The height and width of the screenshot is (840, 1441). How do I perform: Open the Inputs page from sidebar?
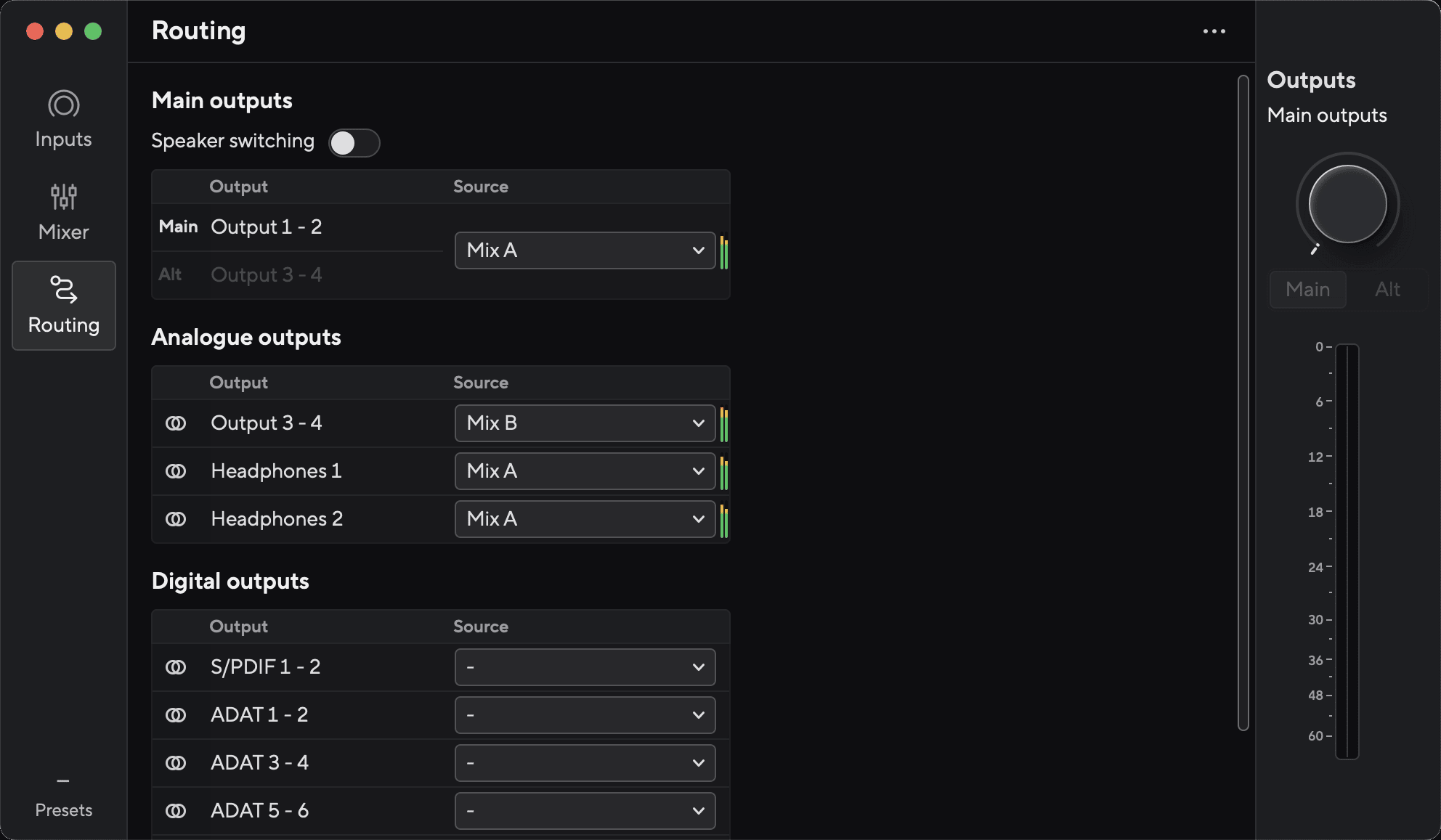point(64,120)
